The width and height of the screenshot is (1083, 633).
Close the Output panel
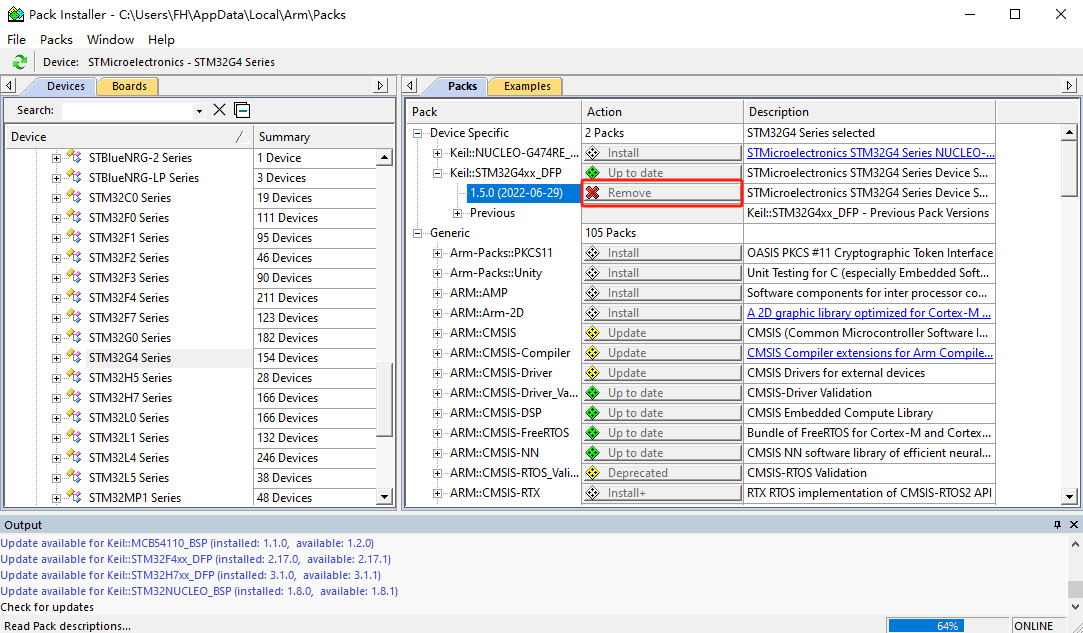coord(1072,525)
